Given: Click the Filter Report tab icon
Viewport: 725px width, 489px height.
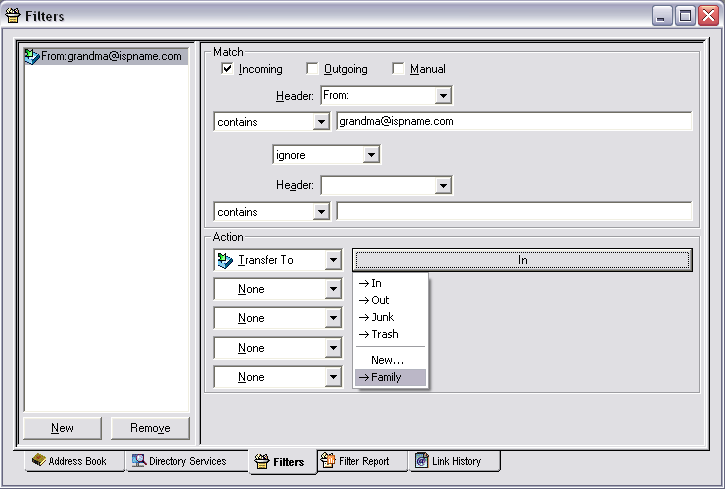Looking at the screenshot, I should (x=327, y=461).
